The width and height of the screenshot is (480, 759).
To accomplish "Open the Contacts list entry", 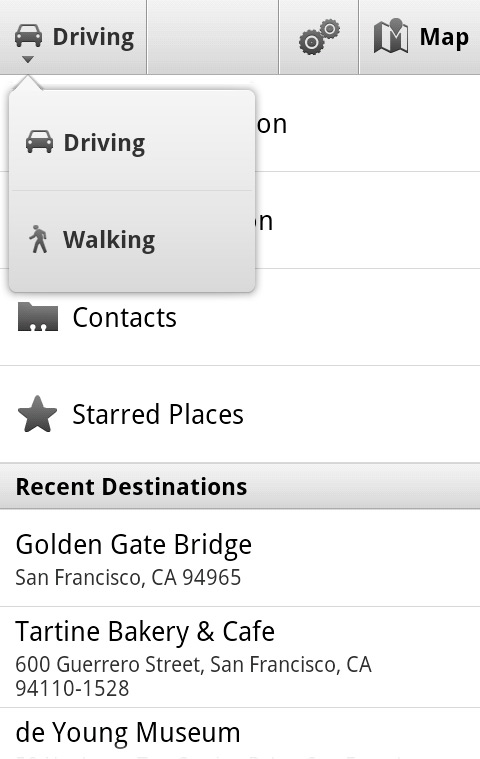I will 240,318.
